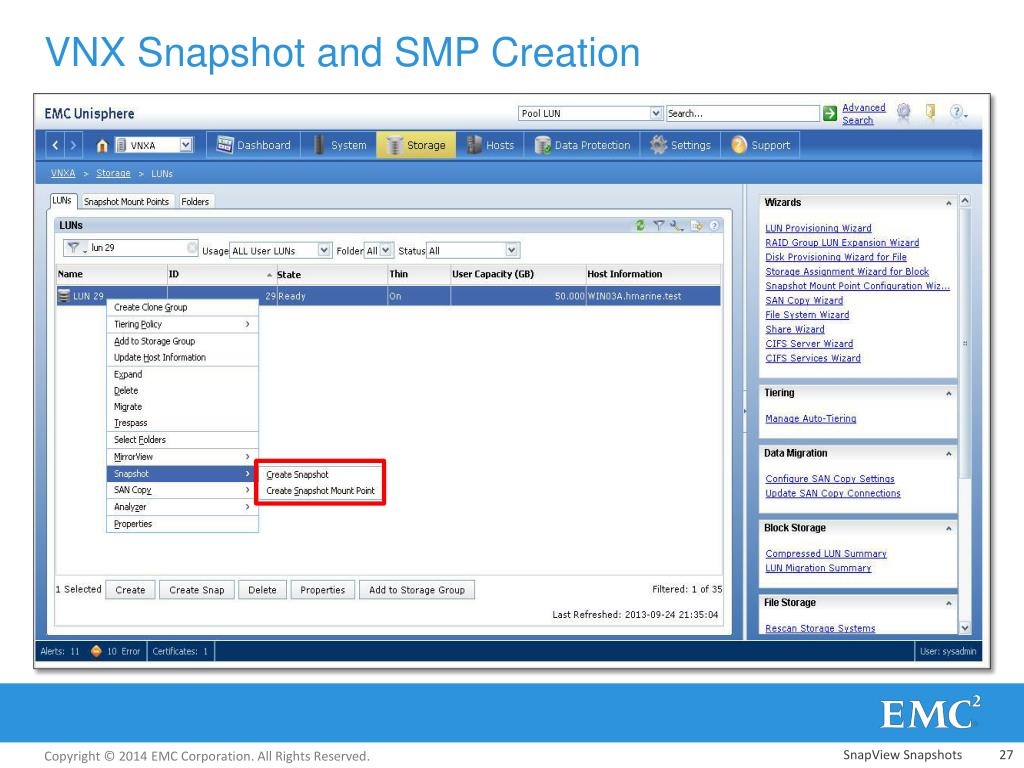Refresh the LUNs table with green icon
This screenshot has height=768, width=1024.
640,225
